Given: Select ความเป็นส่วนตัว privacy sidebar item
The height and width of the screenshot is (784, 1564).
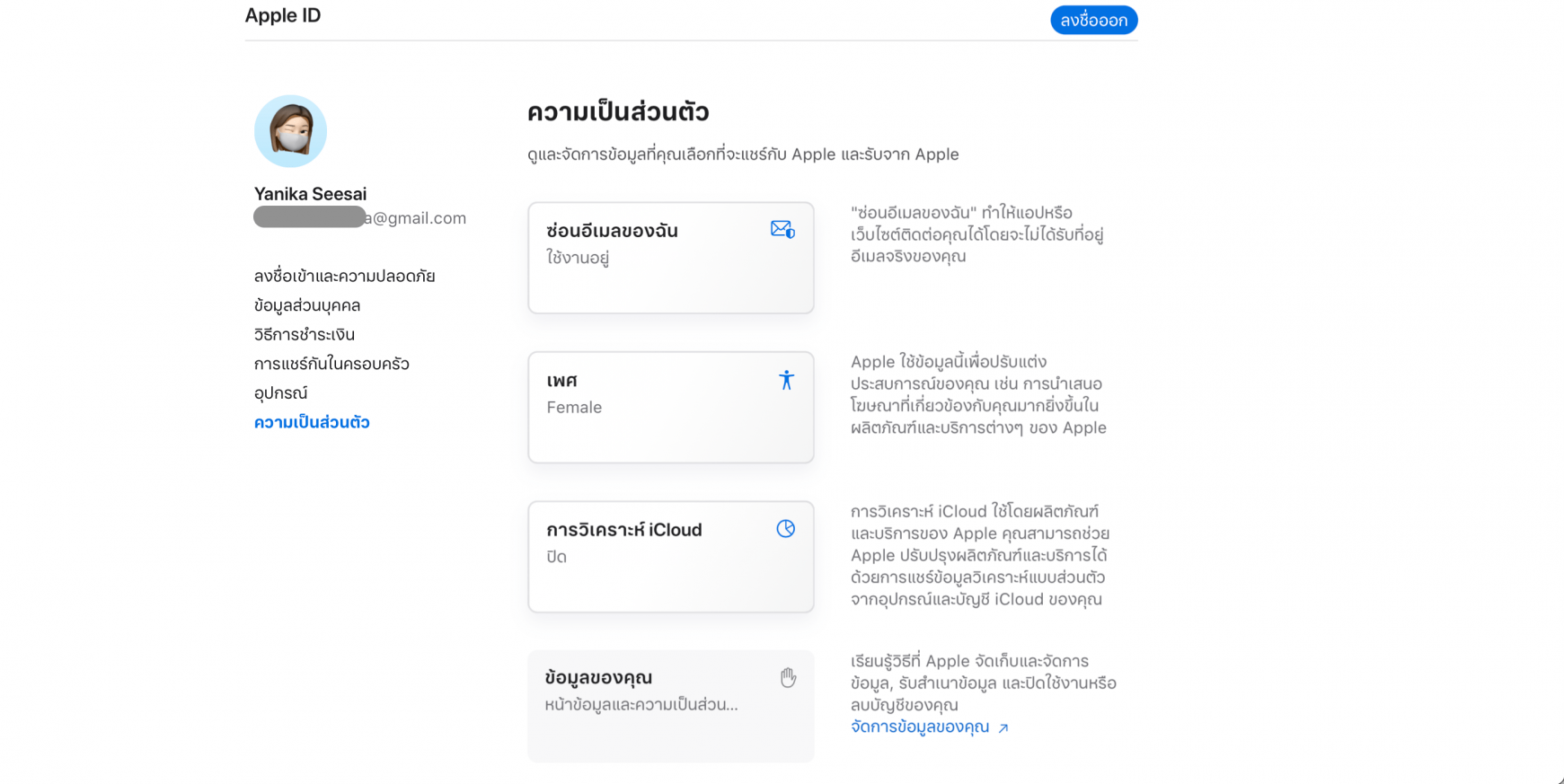Looking at the screenshot, I should [x=312, y=422].
